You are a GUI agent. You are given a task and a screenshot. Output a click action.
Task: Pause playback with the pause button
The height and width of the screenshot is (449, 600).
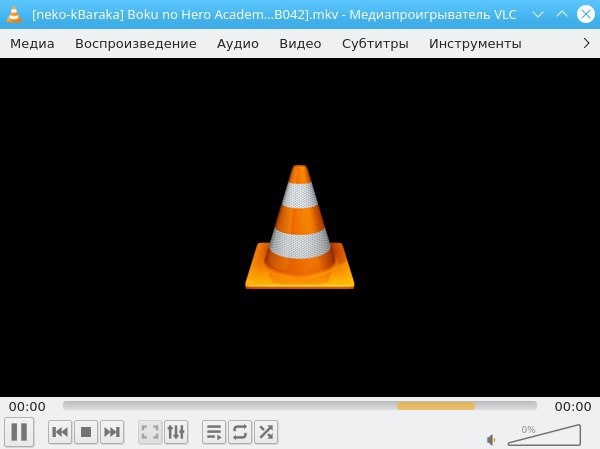pyautogui.click(x=19, y=432)
